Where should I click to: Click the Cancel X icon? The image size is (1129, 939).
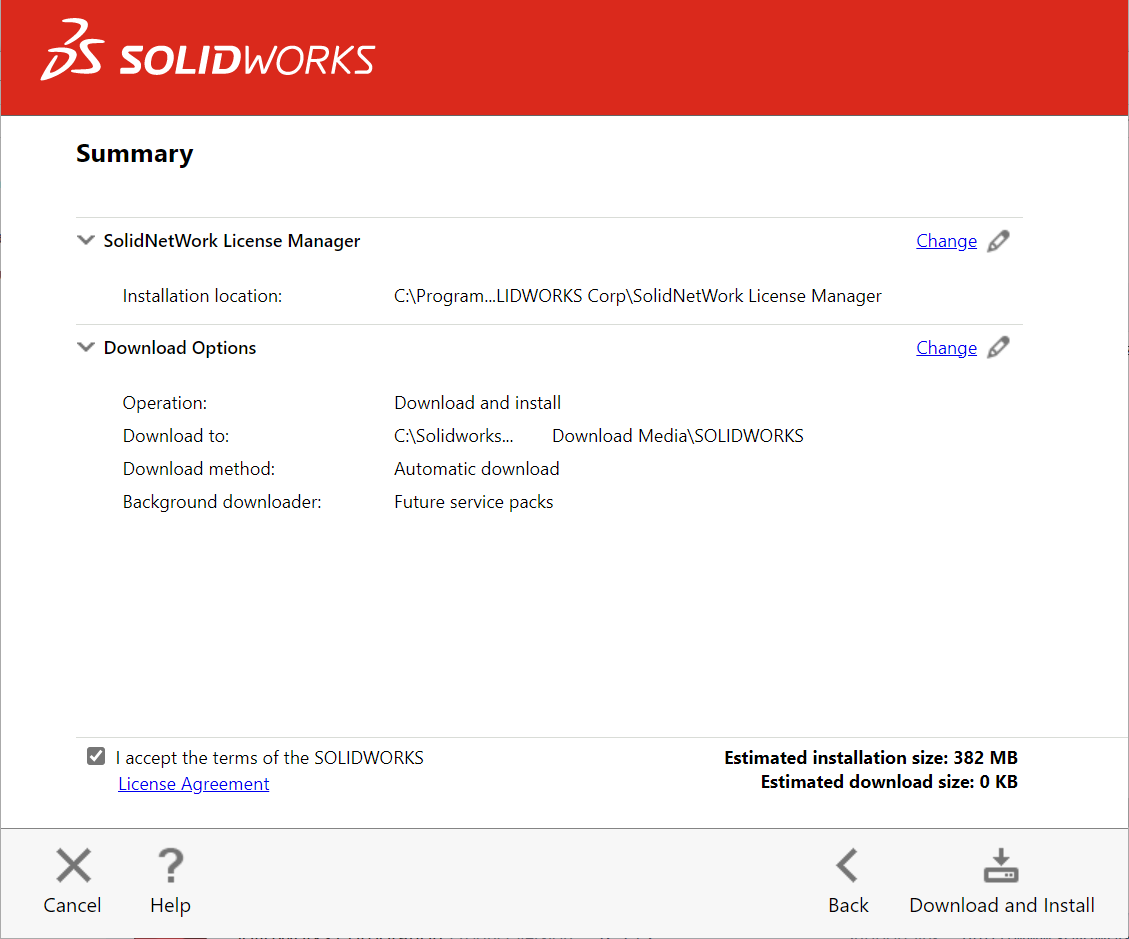coord(73,865)
